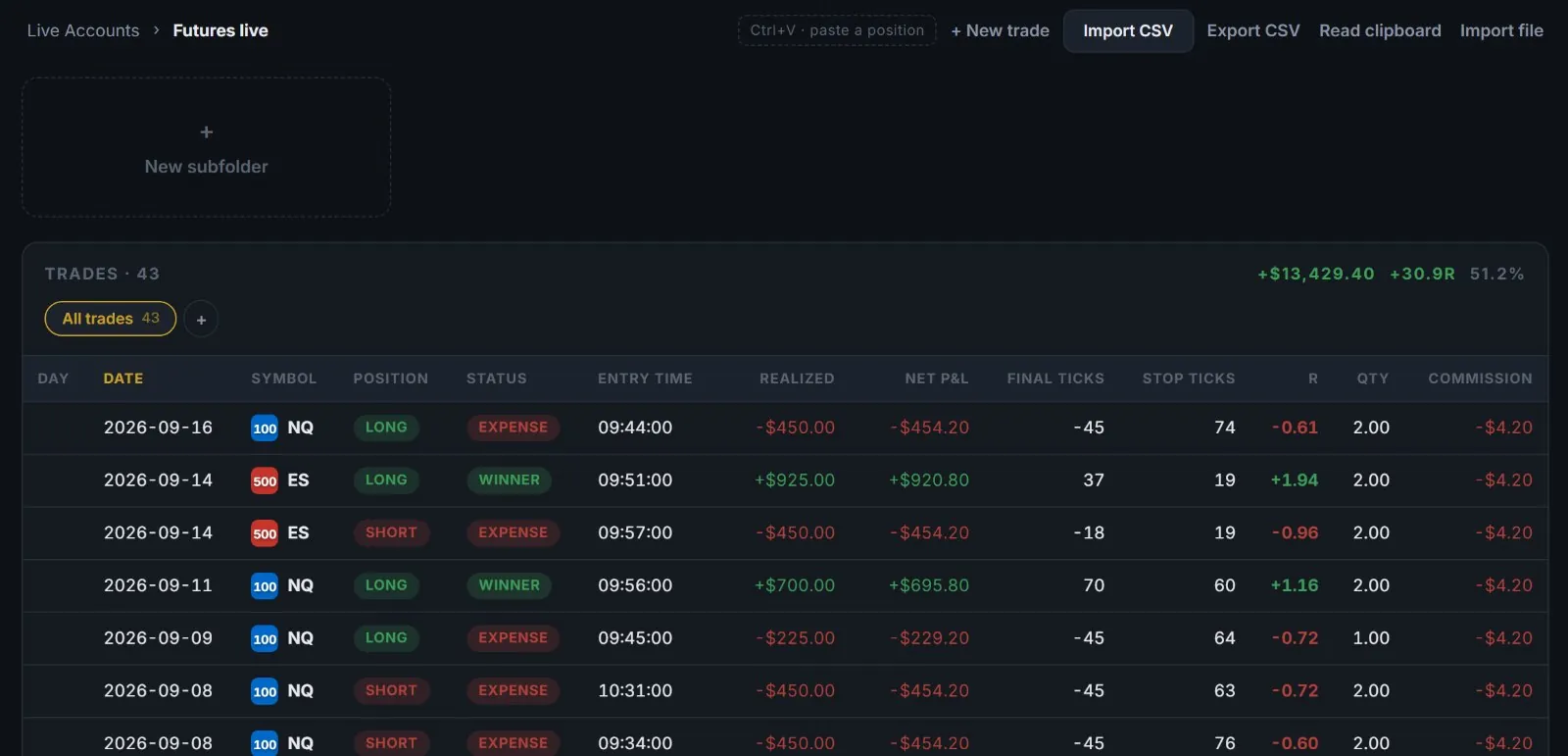Click the SHORT badge on 09:57:00 trade

[x=391, y=532]
